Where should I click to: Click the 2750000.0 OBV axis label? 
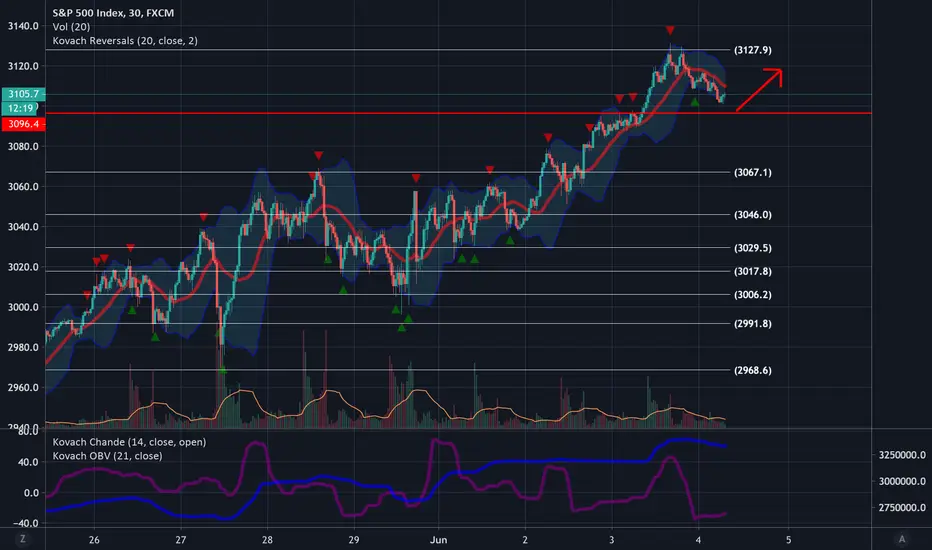(902, 507)
